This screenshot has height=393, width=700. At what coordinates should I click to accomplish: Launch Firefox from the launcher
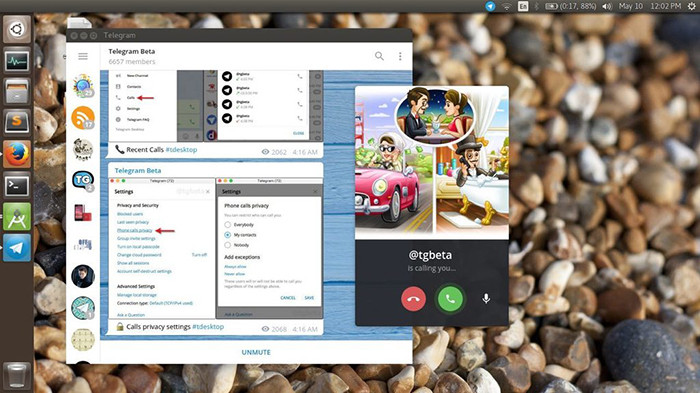point(17,154)
